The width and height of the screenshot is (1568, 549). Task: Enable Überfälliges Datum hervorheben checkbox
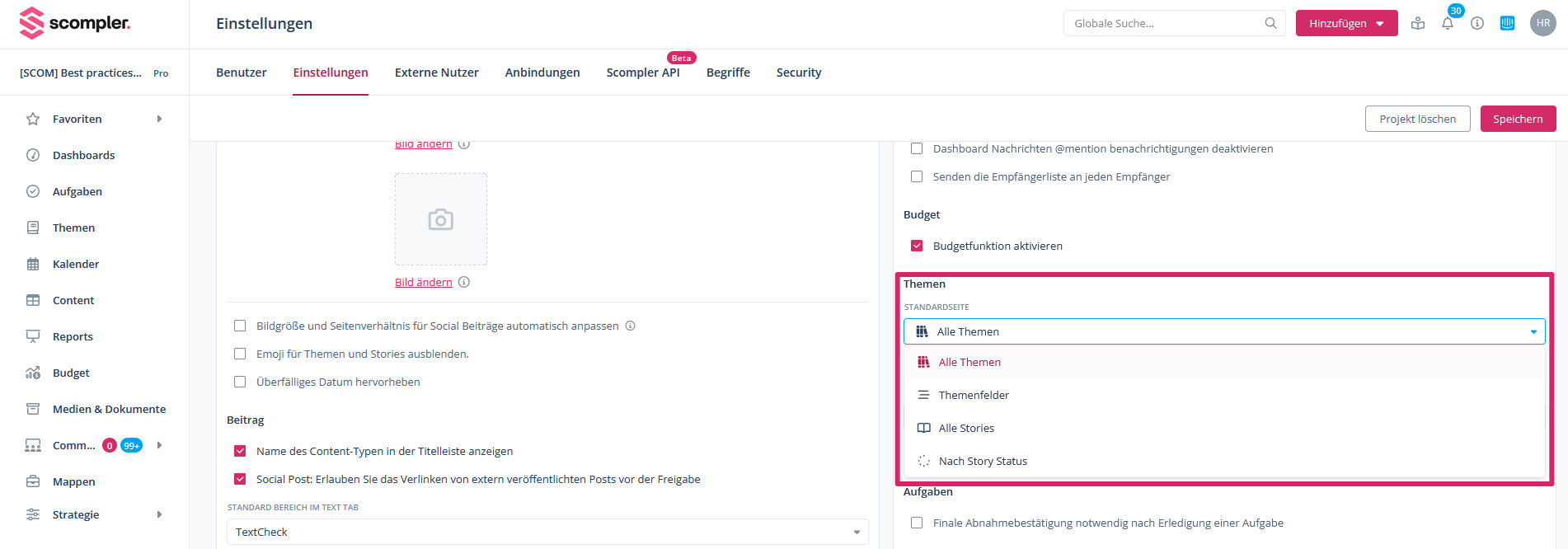(240, 382)
